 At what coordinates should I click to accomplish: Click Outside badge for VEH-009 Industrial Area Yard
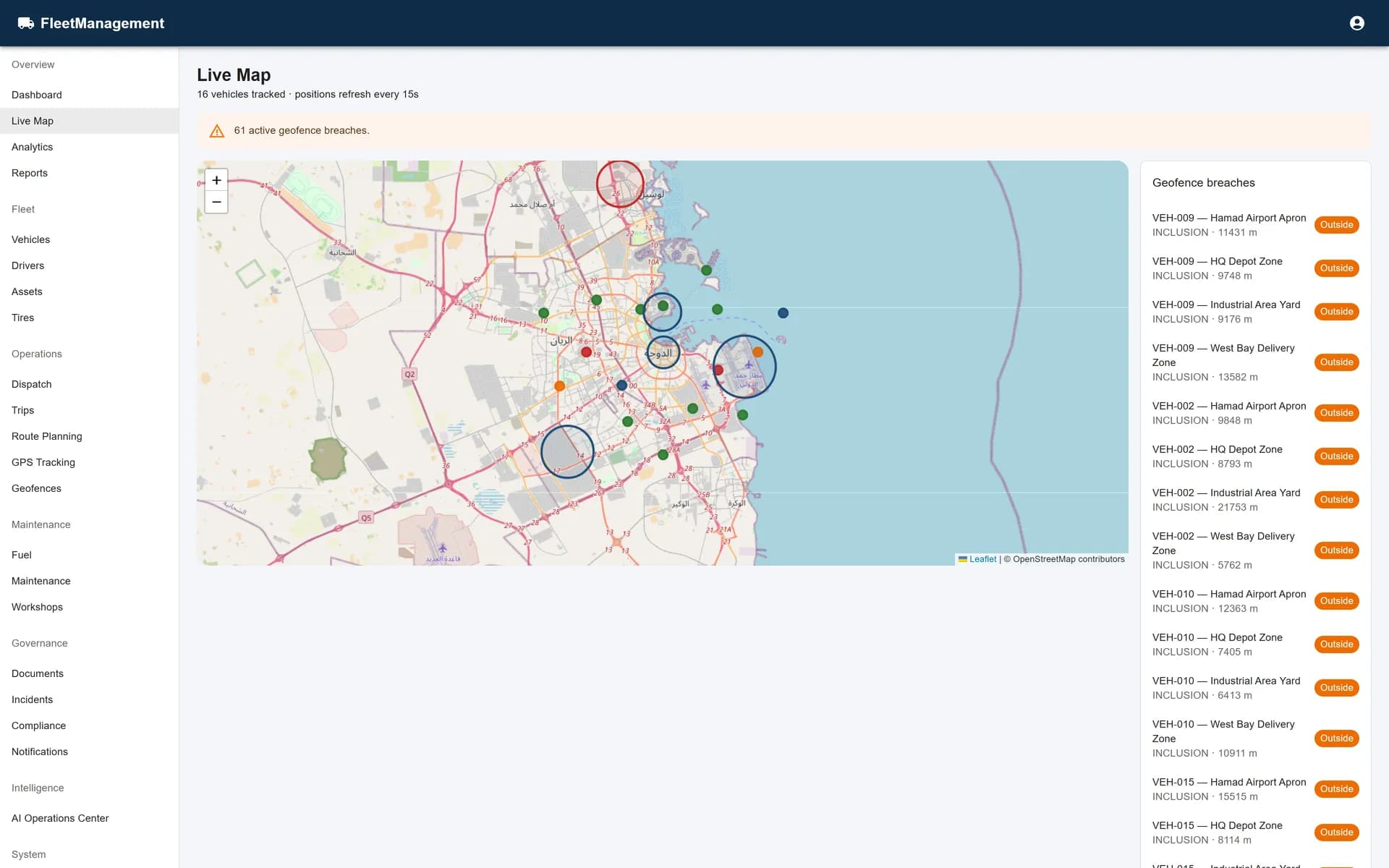coord(1336,312)
